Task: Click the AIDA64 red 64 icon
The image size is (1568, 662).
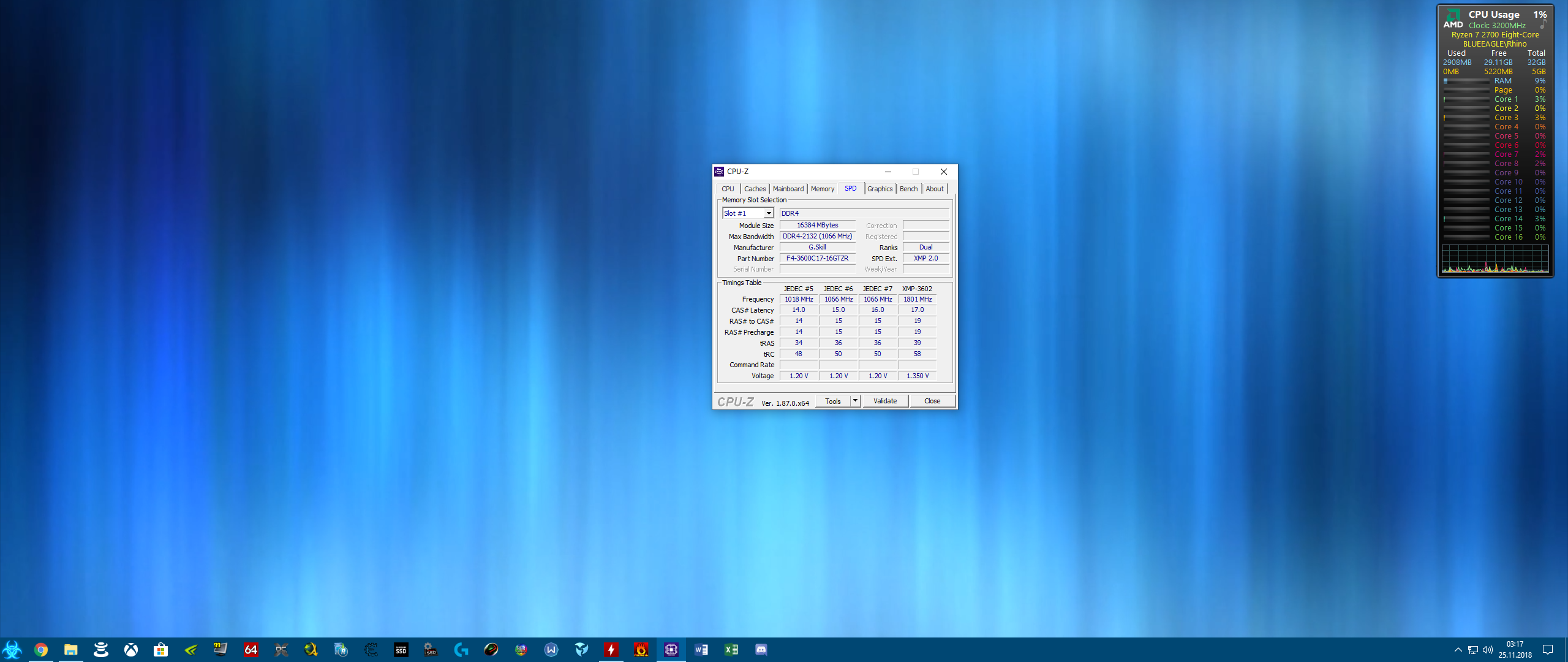Action: (x=251, y=650)
